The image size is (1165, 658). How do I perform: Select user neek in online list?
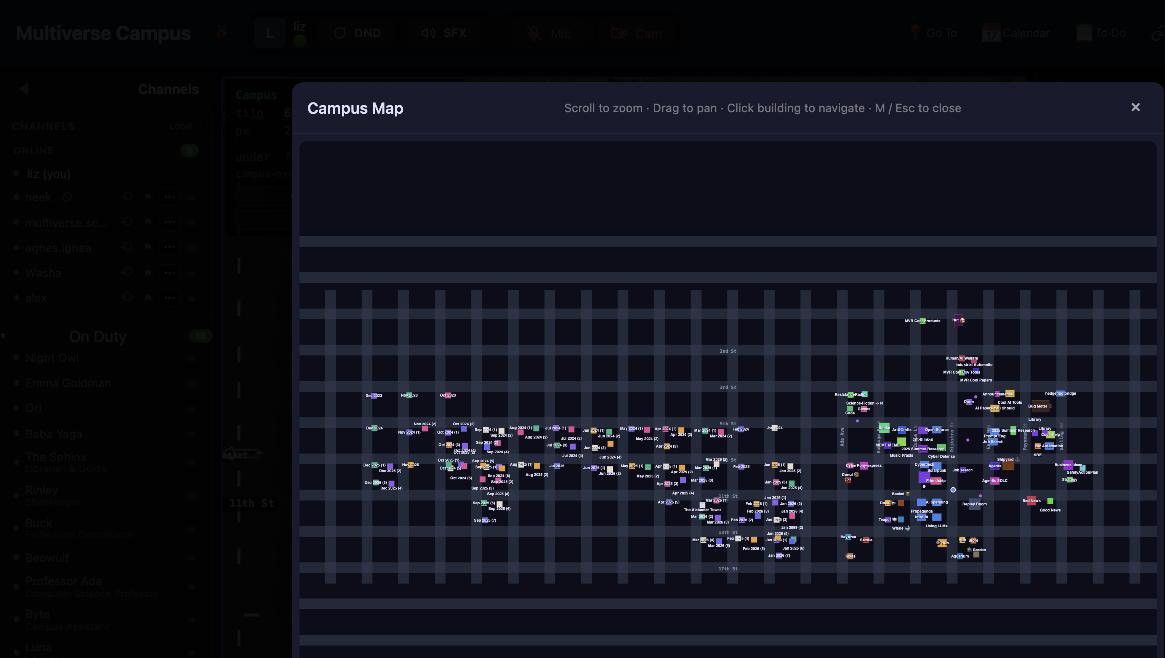point(38,197)
